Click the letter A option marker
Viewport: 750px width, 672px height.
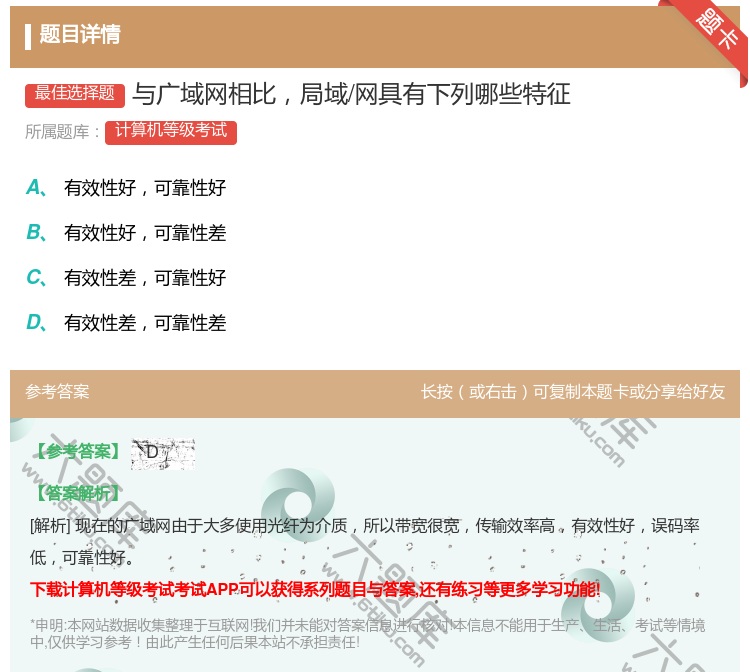pyautogui.click(x=36, y=187)
